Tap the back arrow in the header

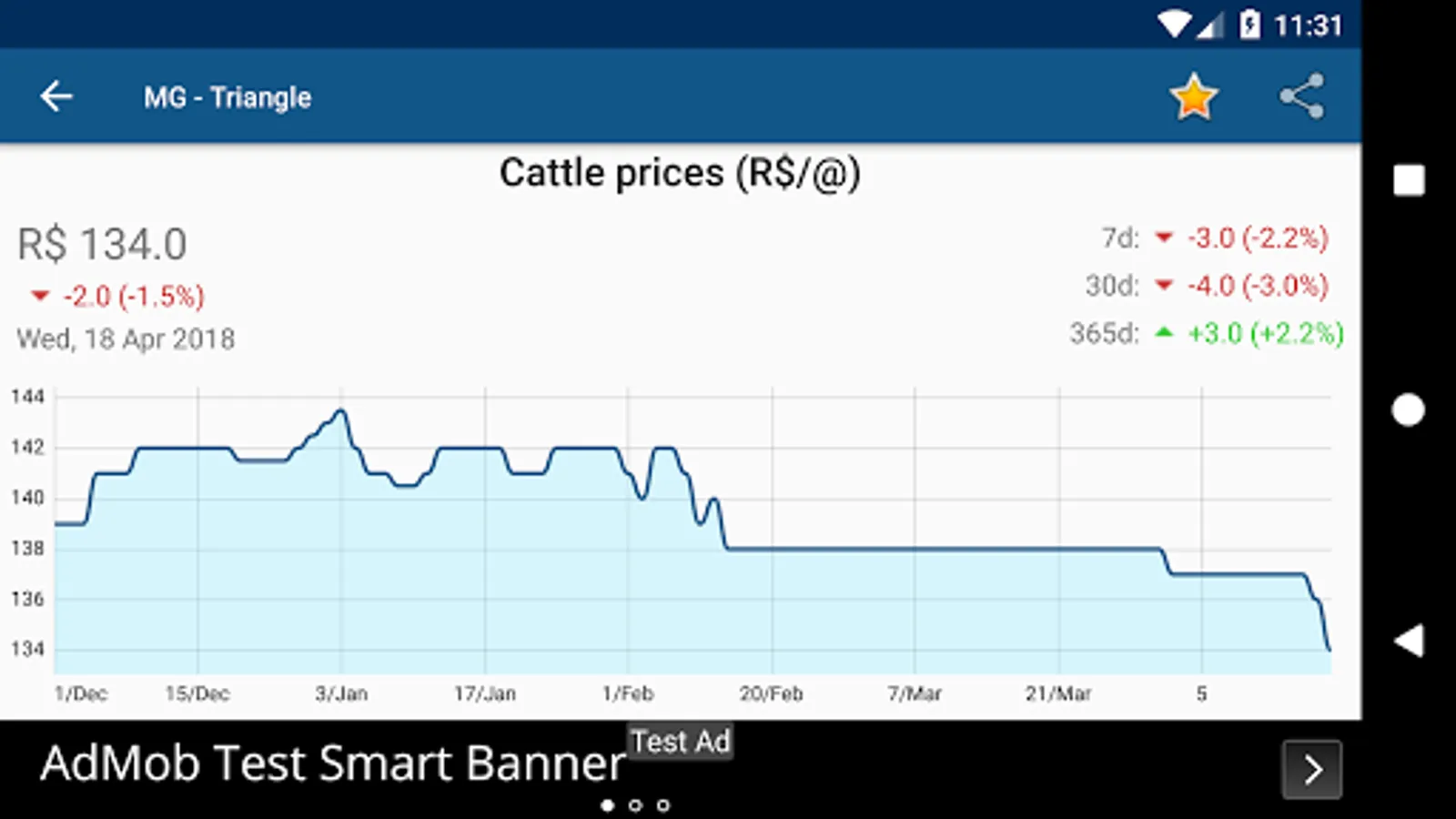(x=56, y=96)
